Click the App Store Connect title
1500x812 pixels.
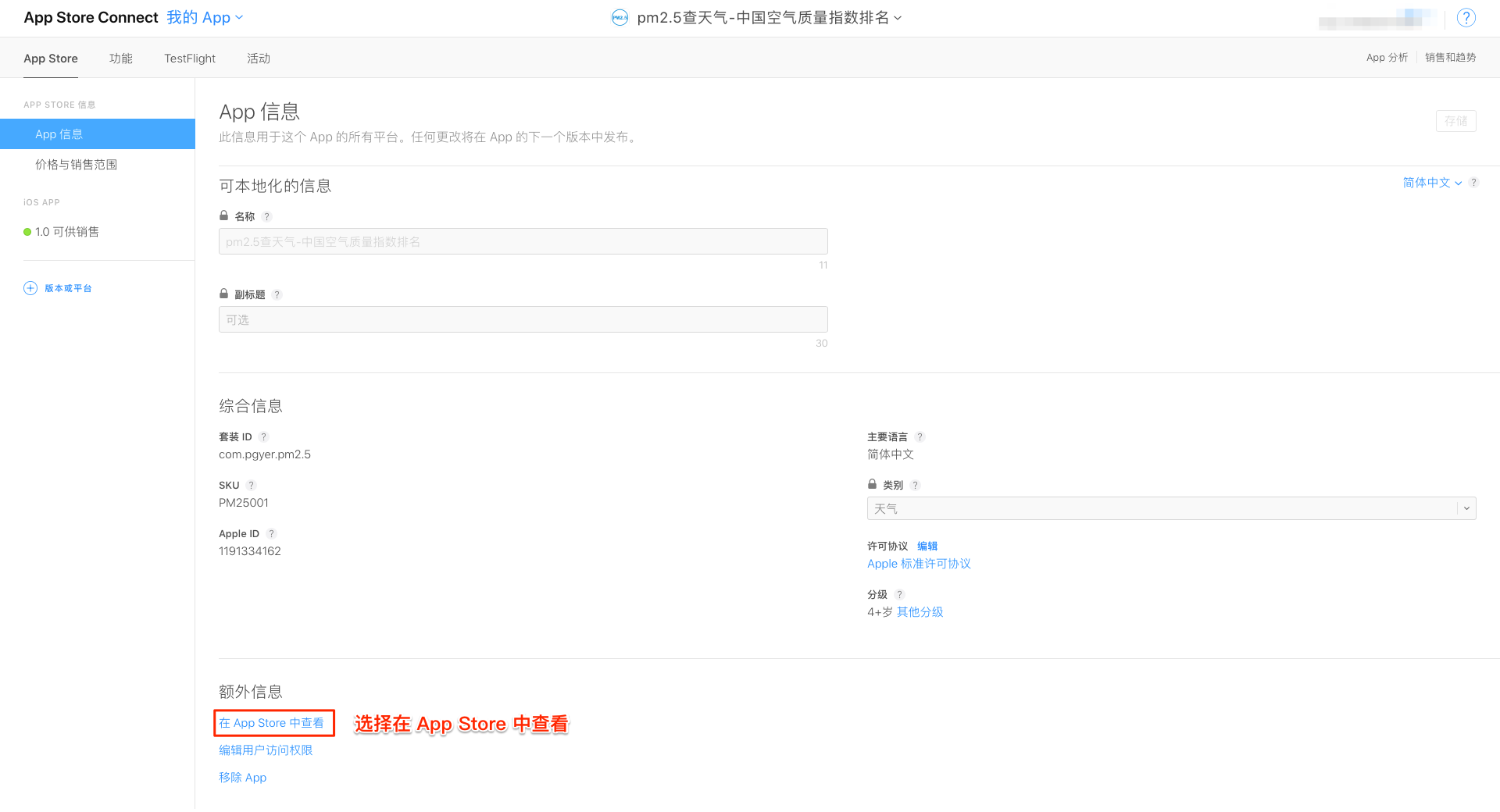91,17
